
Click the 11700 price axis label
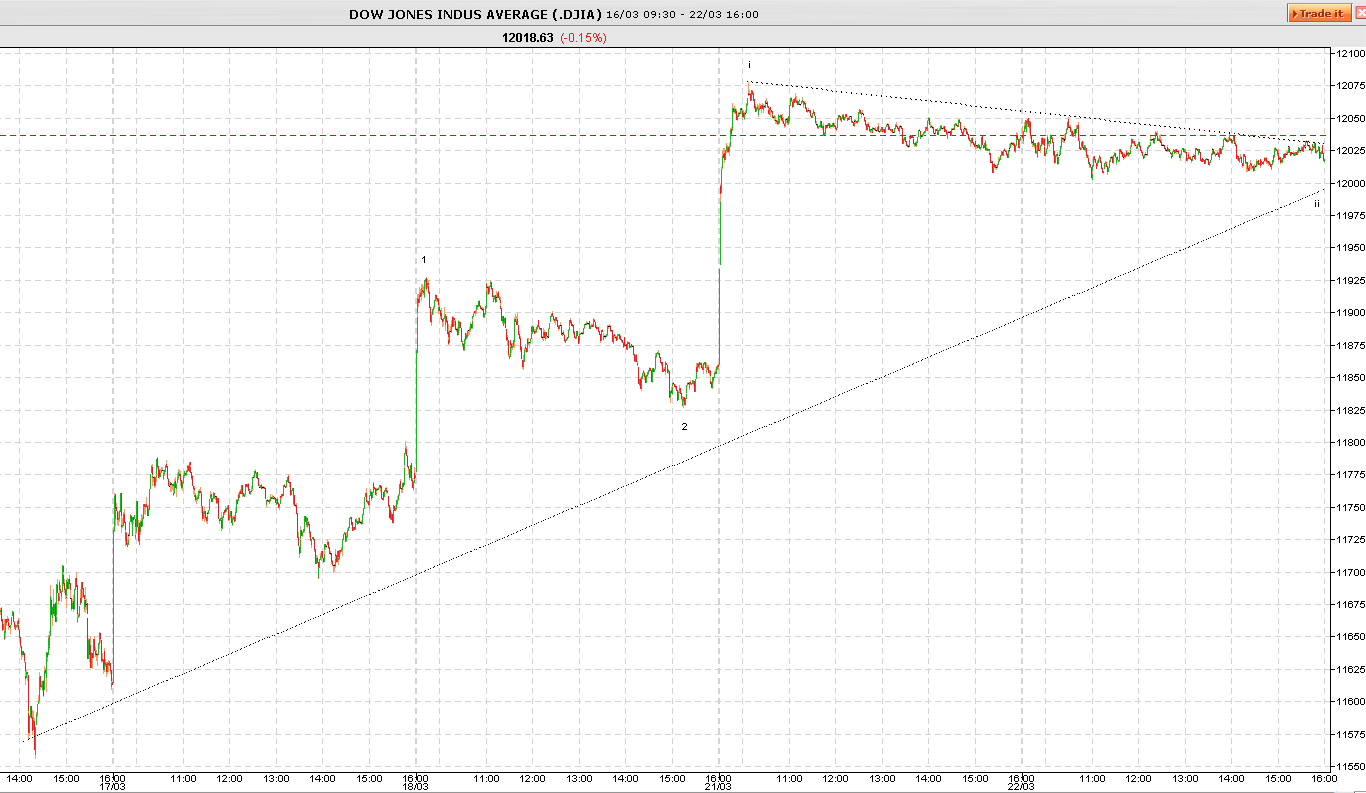coord(1349,573)
